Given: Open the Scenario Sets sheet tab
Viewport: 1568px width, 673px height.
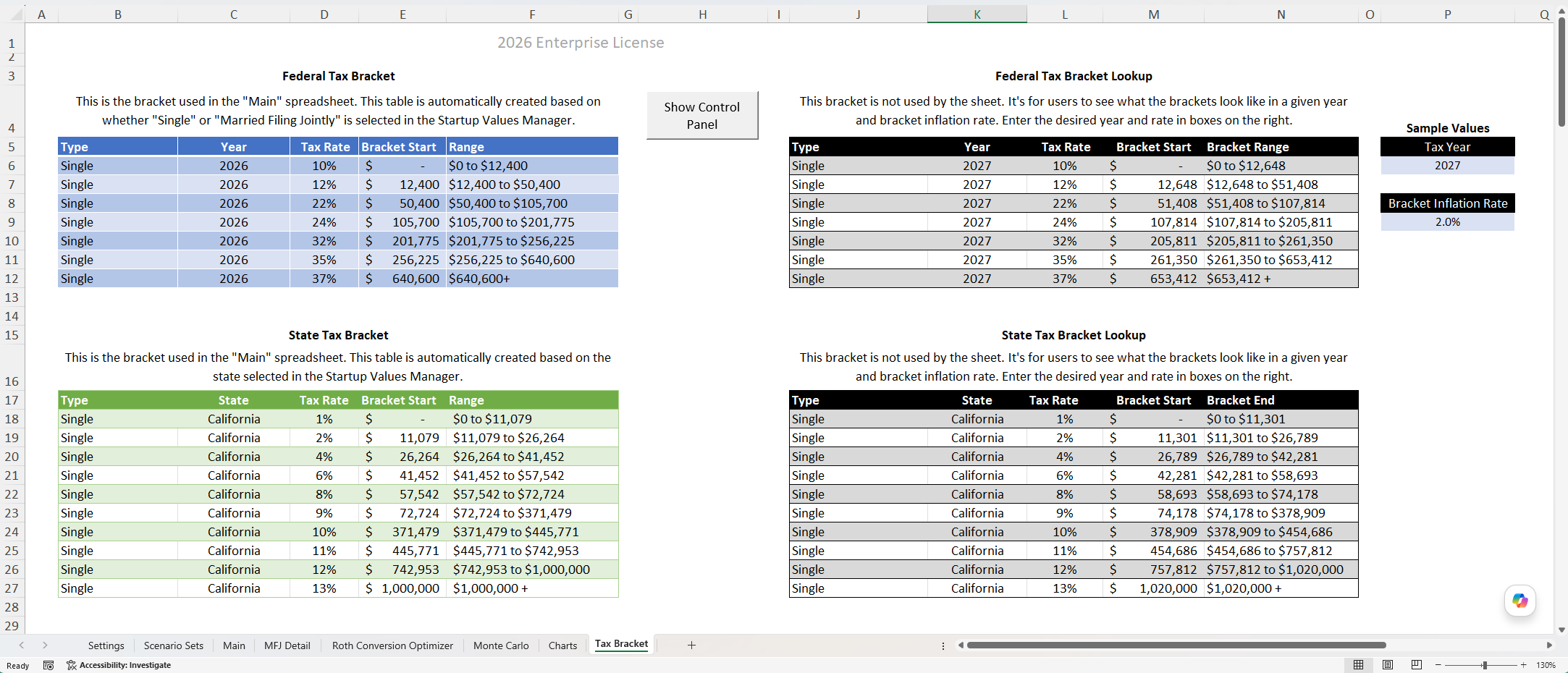Looking at the screenshot, I should (x=173, y=646).
